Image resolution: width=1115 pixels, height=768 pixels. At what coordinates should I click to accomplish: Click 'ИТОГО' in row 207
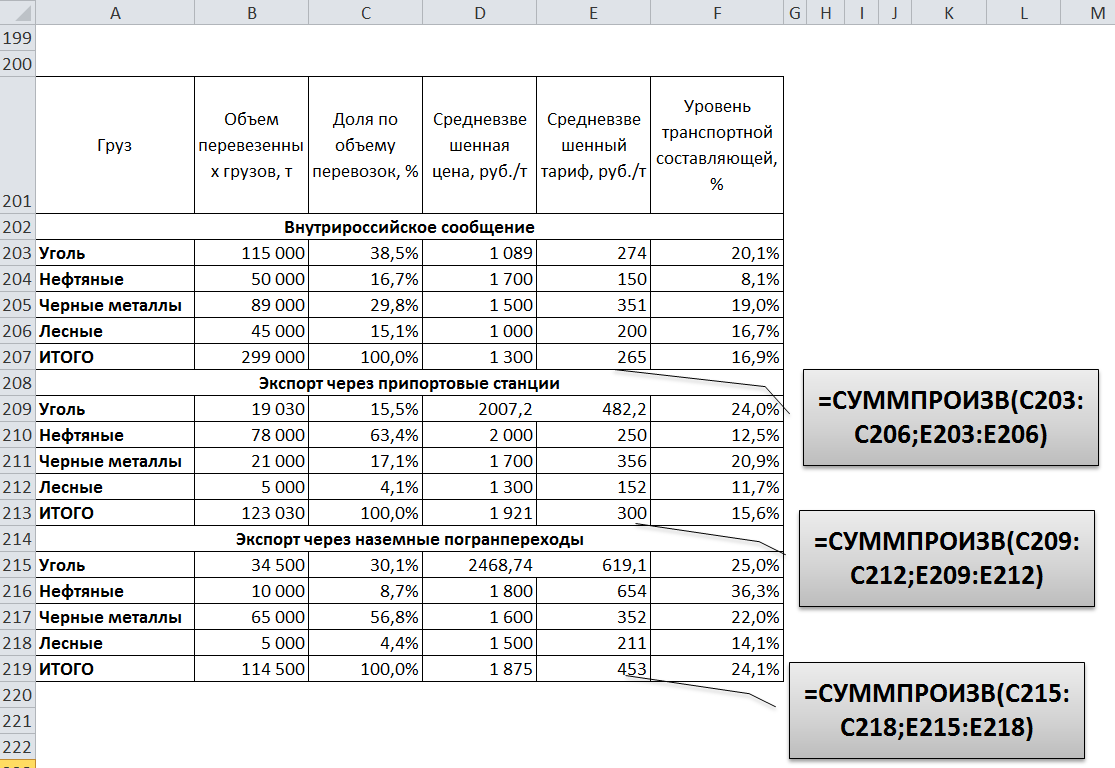115,357
